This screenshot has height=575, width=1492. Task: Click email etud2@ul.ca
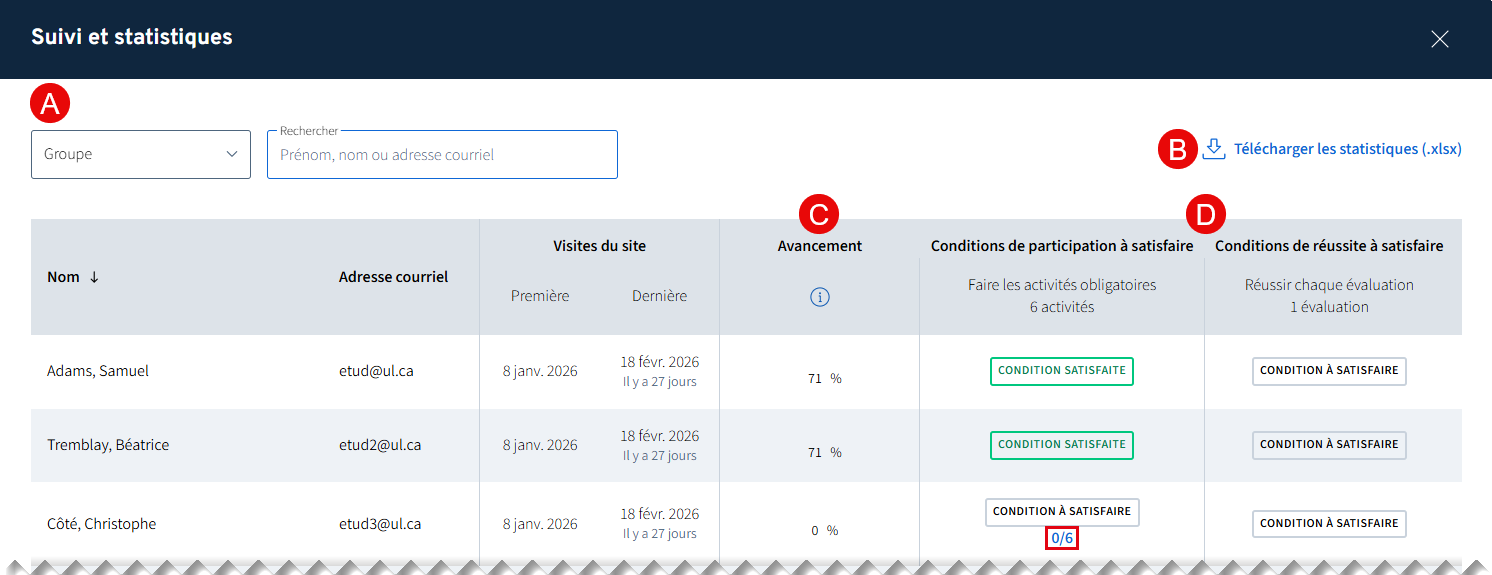(x=380, y=445)
